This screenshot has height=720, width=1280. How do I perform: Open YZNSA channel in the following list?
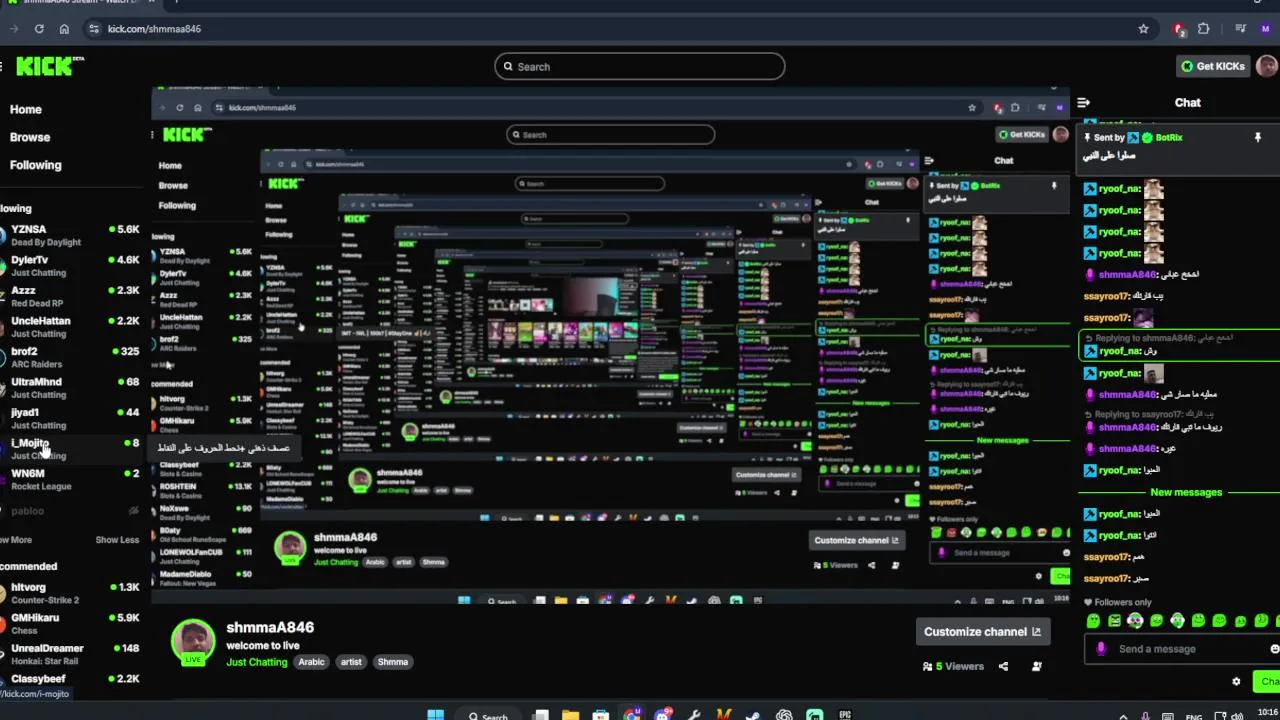pyautogui.click(x=70, y=235)
